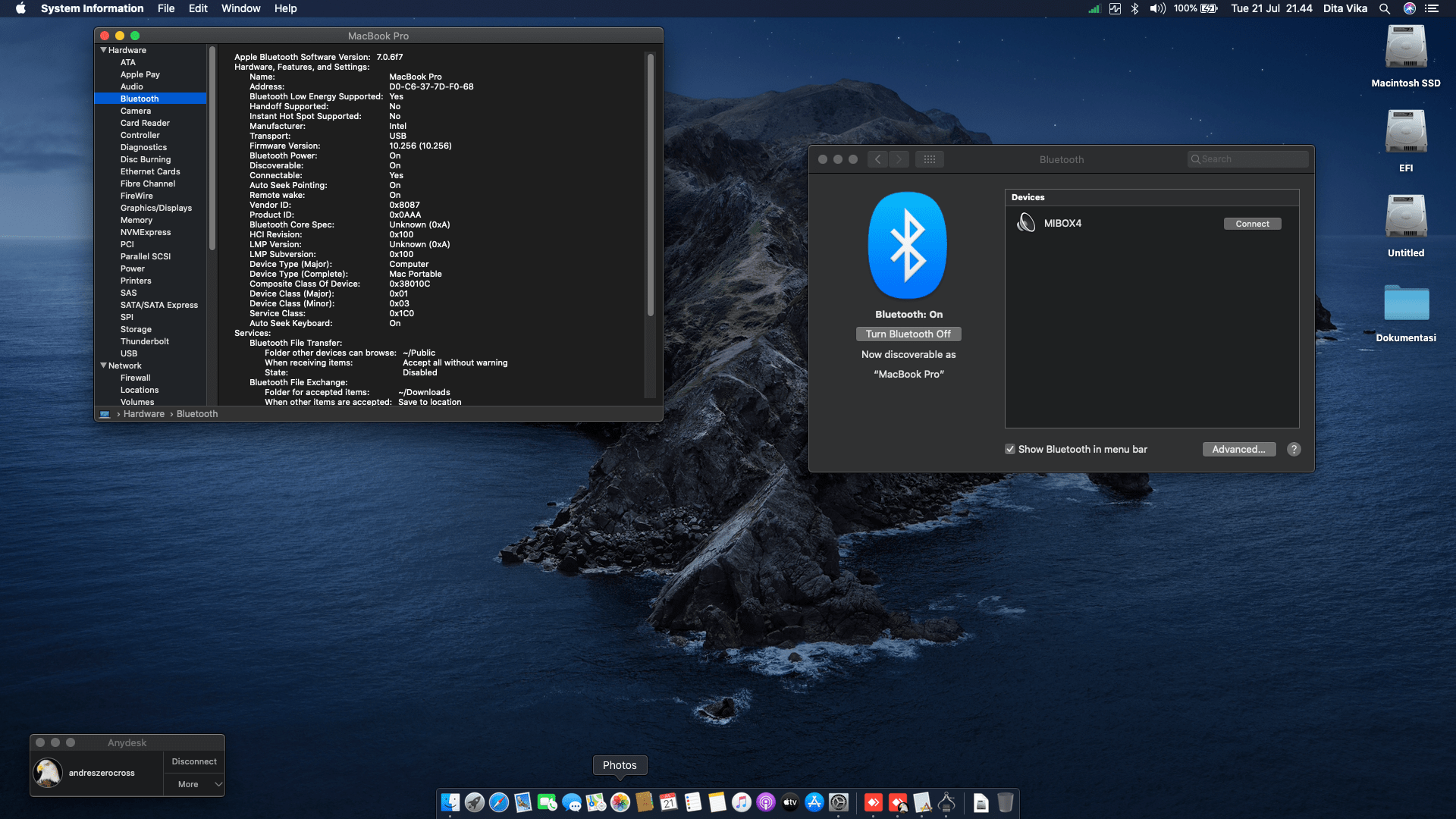Toggle Show Bluetooth in menu bar checkbox
Viewport: 1456px width, 819px height.
pyautogui.click(x=1010, y=449)
